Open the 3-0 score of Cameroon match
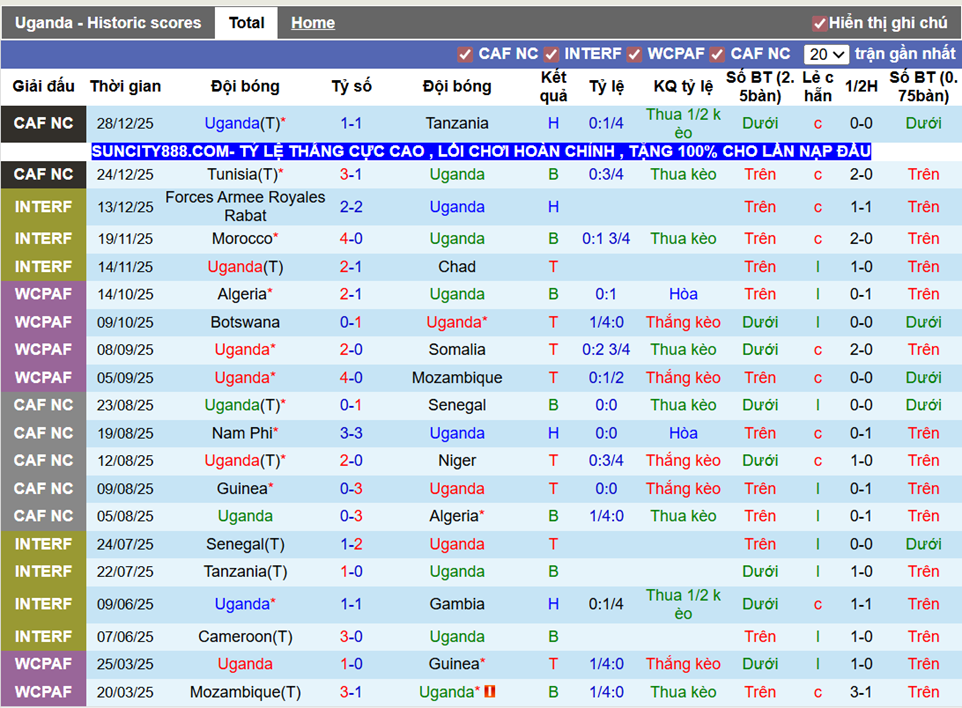The image size is (962, 708). (x=351, y=637)
